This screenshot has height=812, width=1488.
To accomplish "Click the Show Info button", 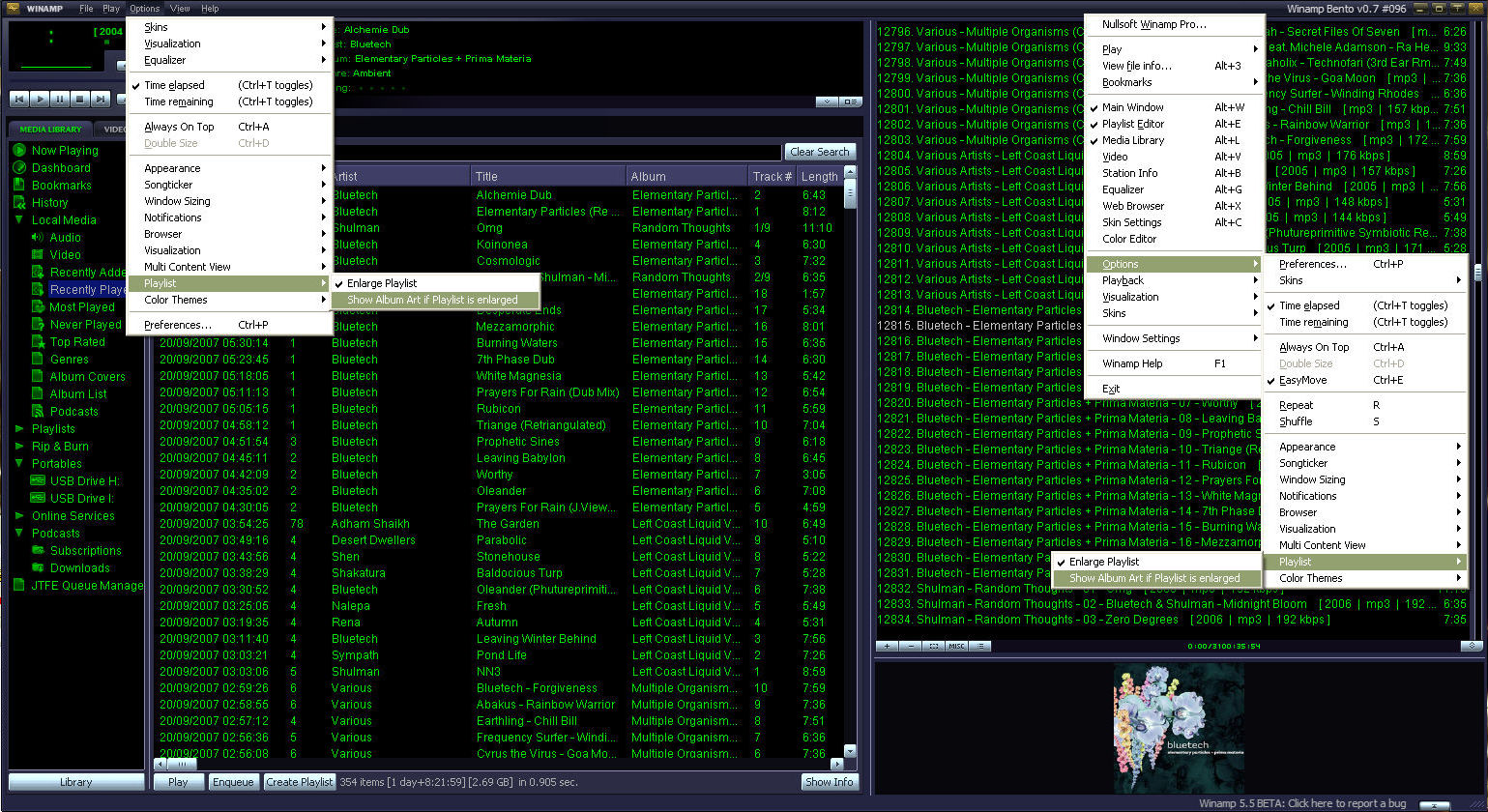I will pyautogui.click(x=829, y=782).
